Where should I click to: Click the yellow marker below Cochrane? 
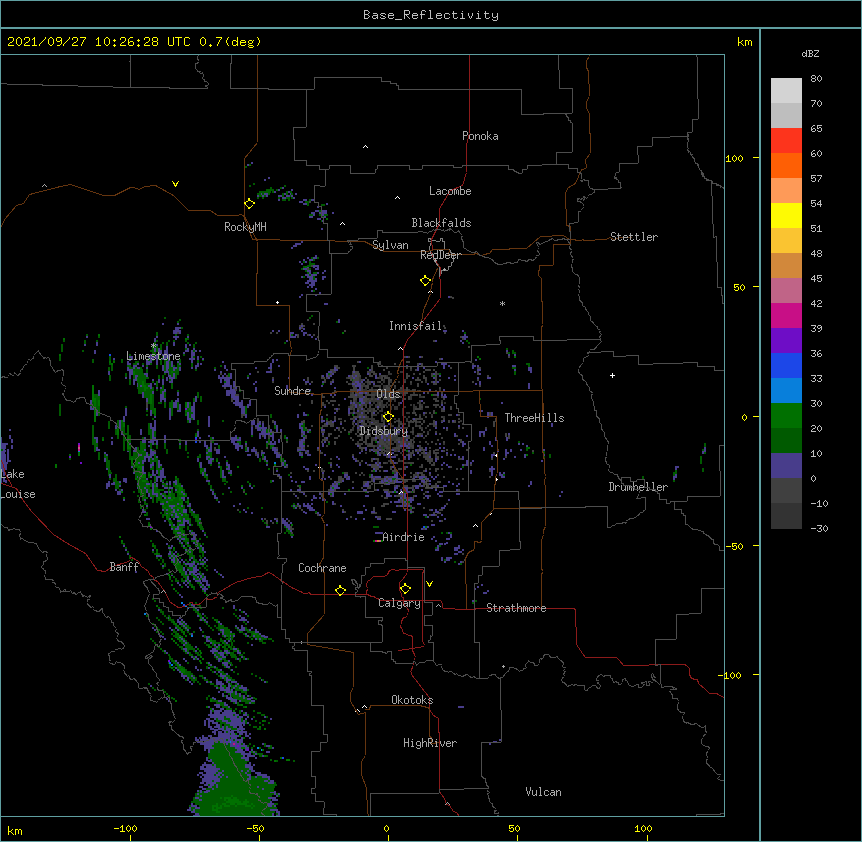(x=340, y=590)
